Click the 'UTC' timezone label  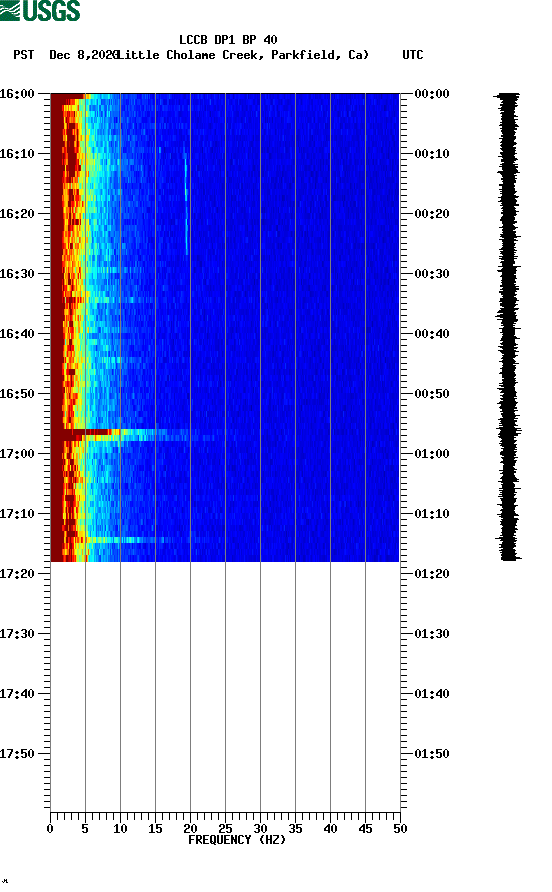coord(413,55)
